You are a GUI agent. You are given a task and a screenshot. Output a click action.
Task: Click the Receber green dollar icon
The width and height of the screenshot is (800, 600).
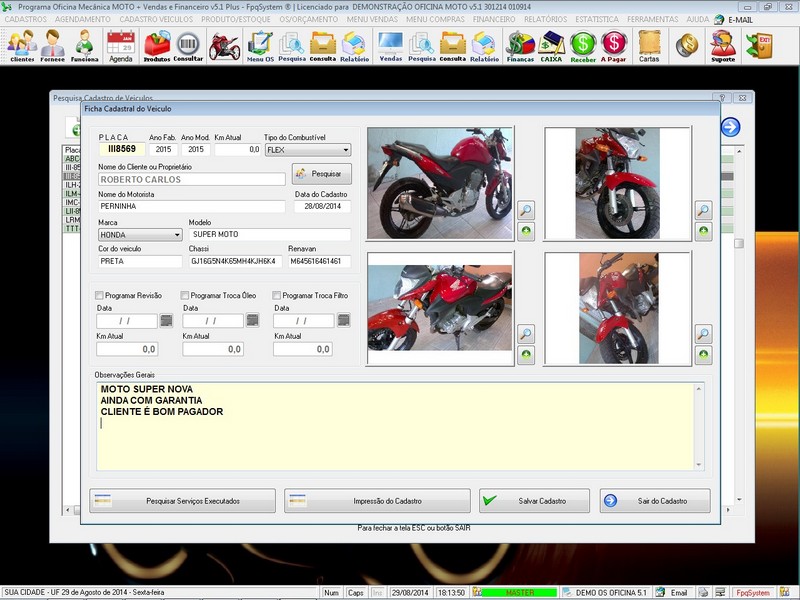tap(583, 45)
